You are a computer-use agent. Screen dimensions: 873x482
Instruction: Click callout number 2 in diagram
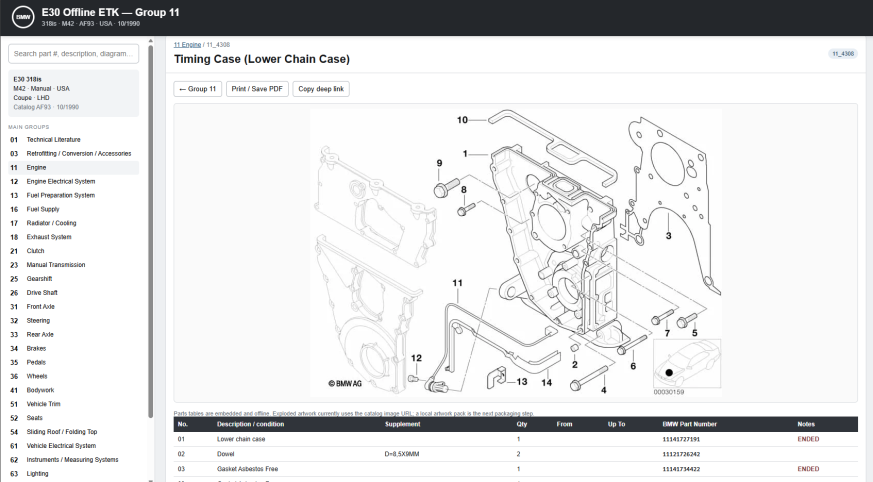point(575,365)
